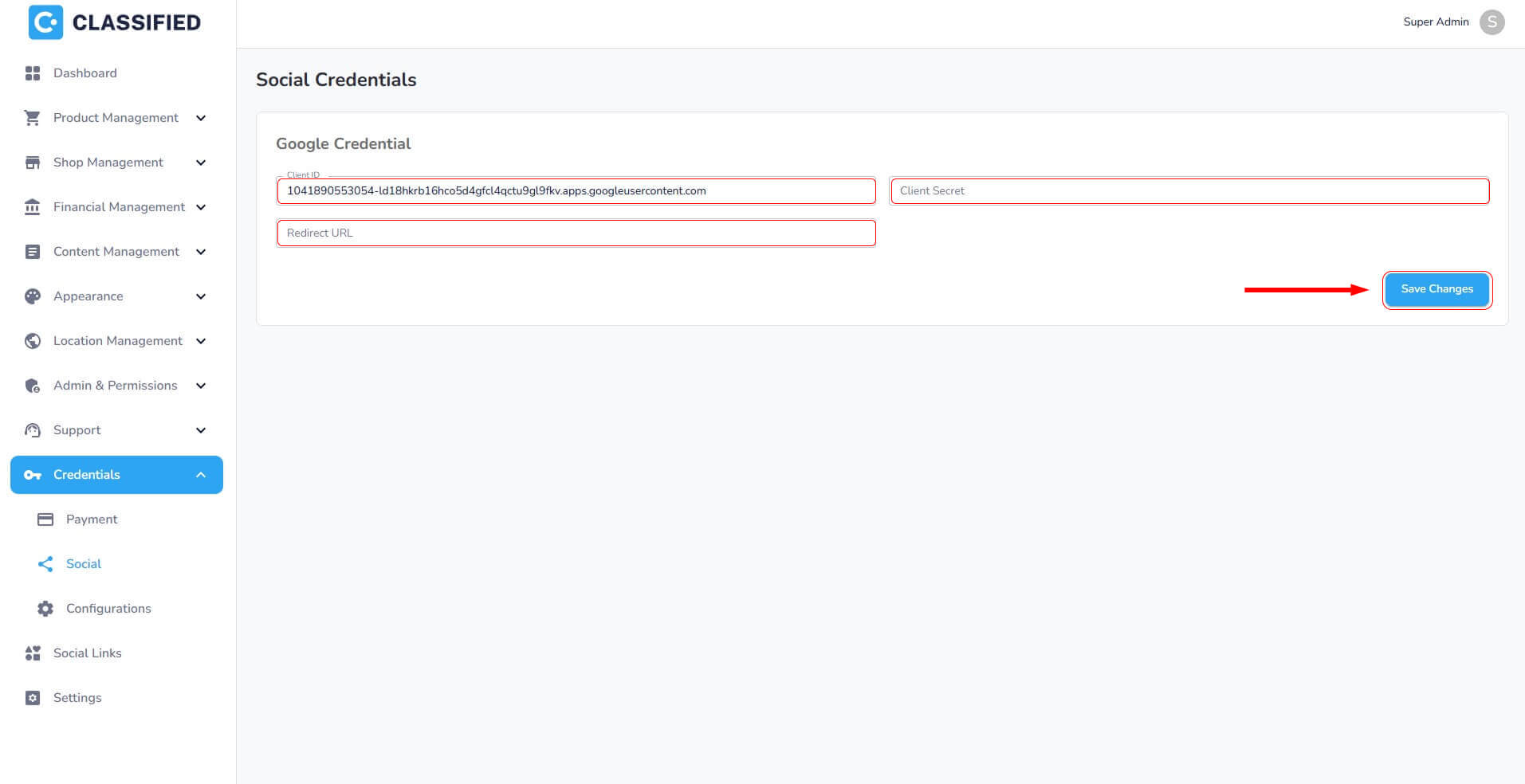The image size is (1525, 784).
Task: Click the Super Admin avatar
Action: [1492, 22]
